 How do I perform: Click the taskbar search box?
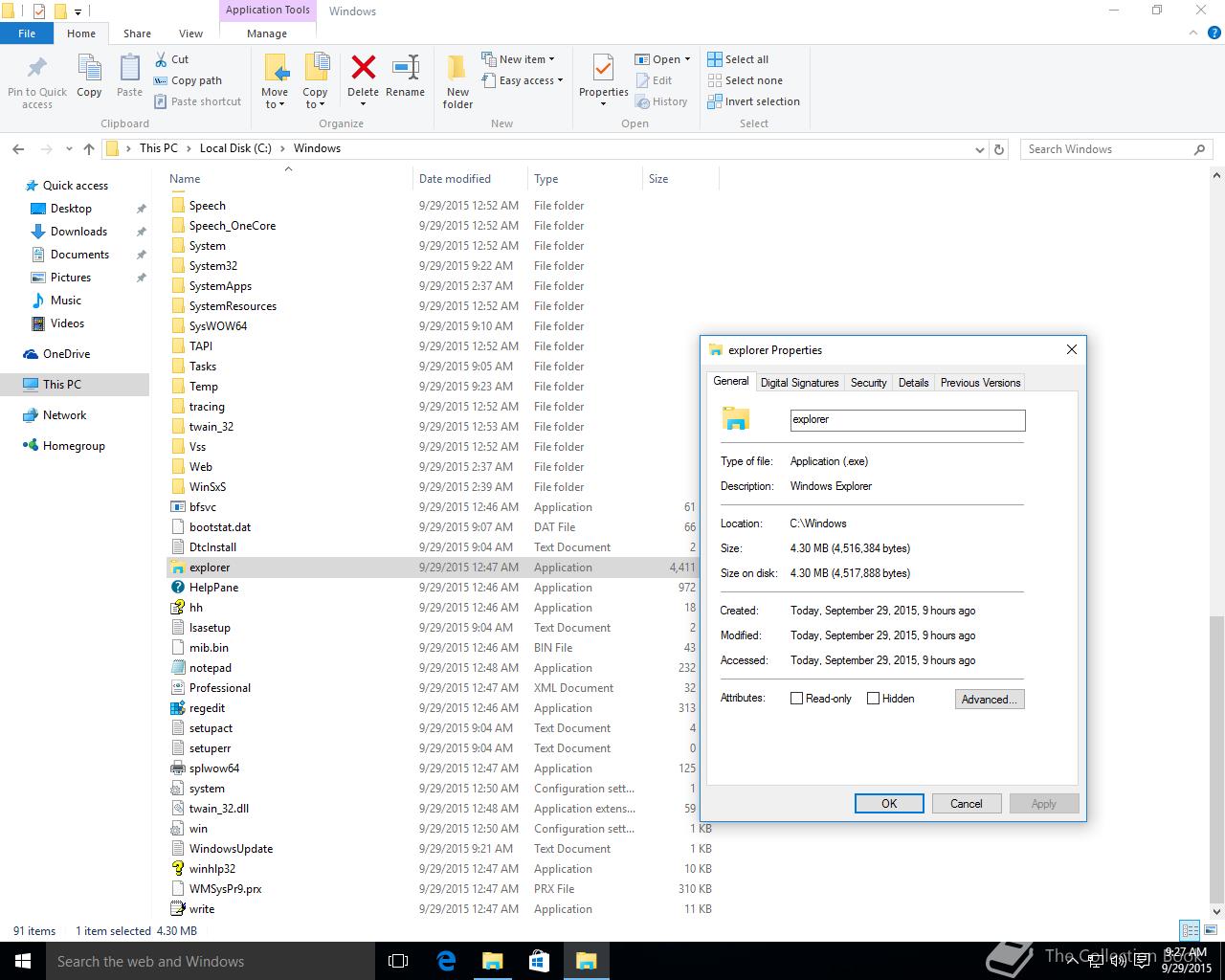pos(211,962)
